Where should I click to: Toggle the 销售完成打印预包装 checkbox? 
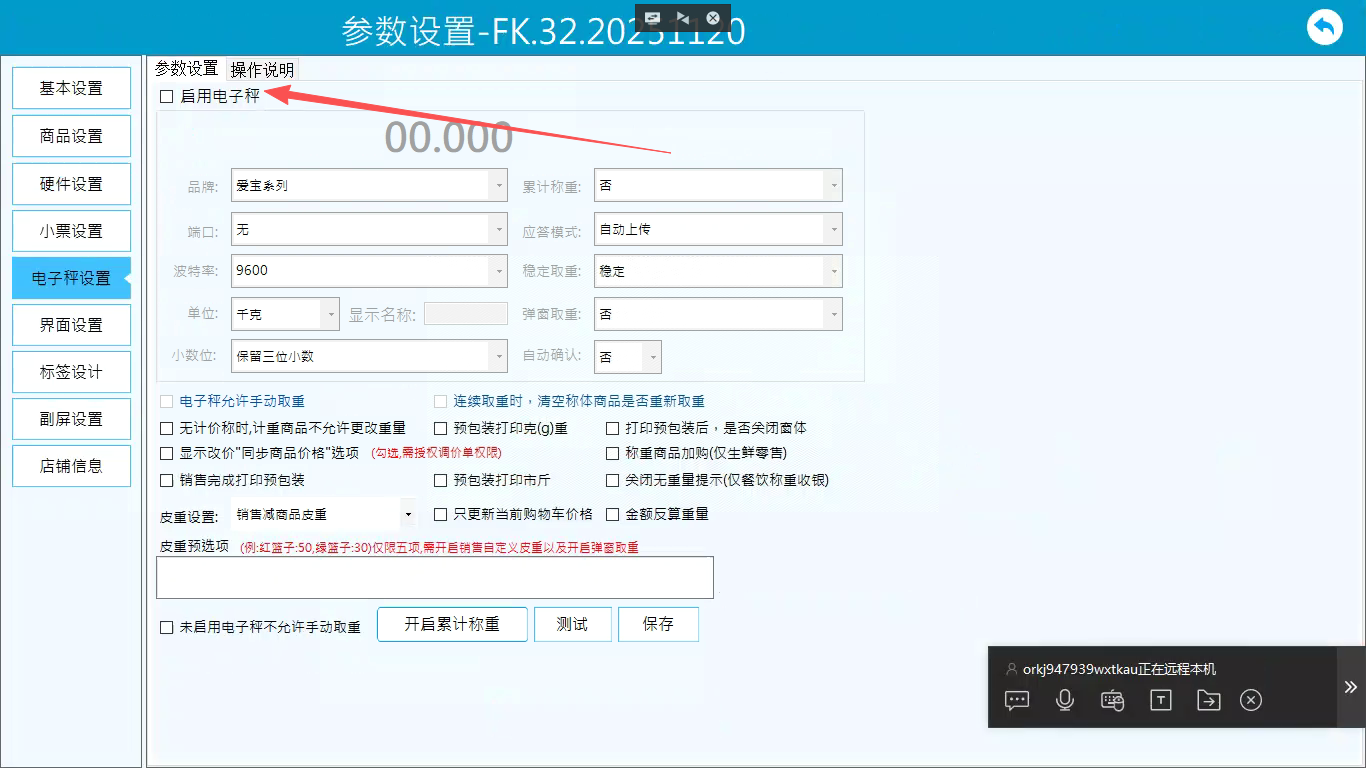167,481
